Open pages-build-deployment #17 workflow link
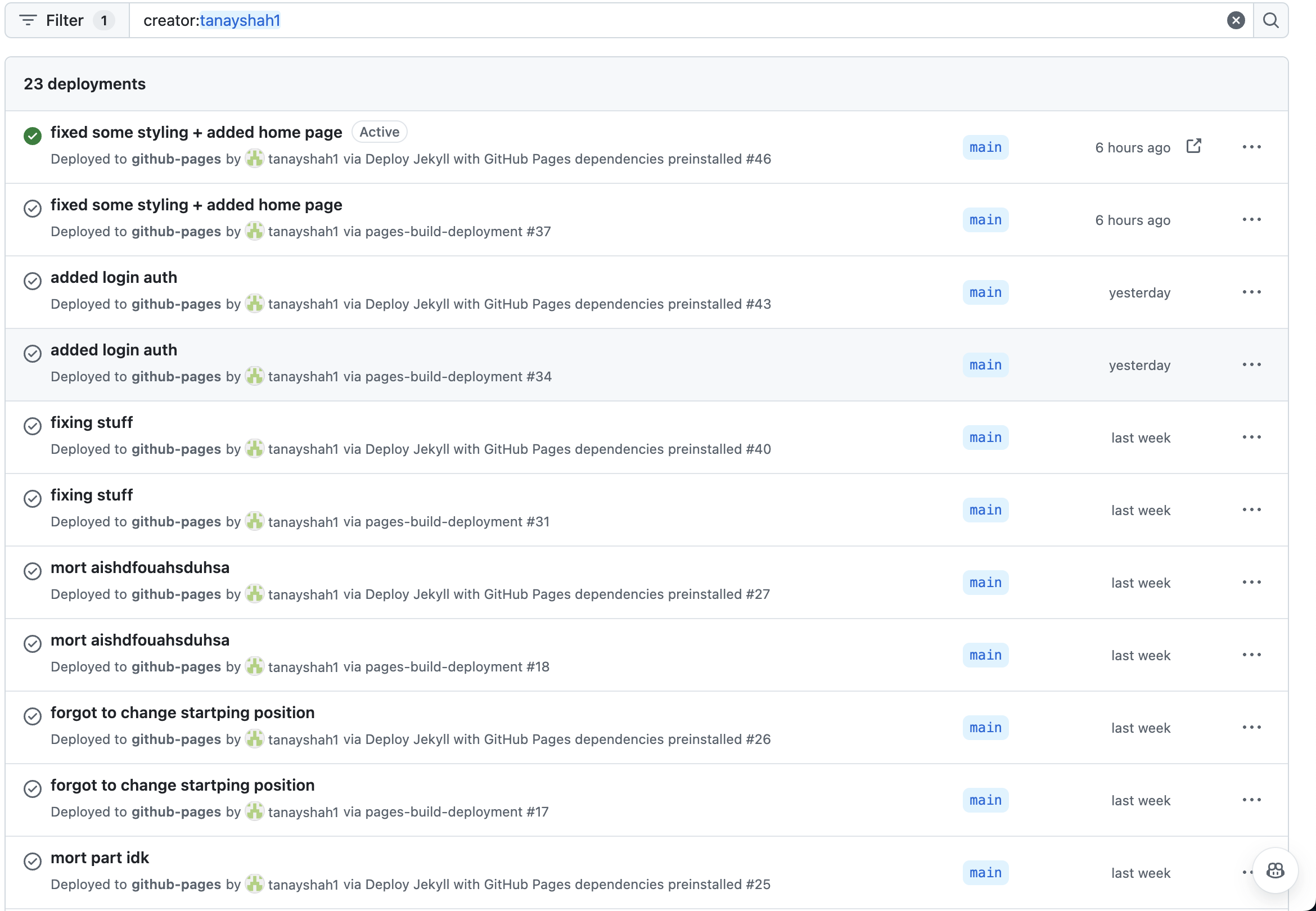Viewport: 1316px width, 911px height. click(457, 811)
